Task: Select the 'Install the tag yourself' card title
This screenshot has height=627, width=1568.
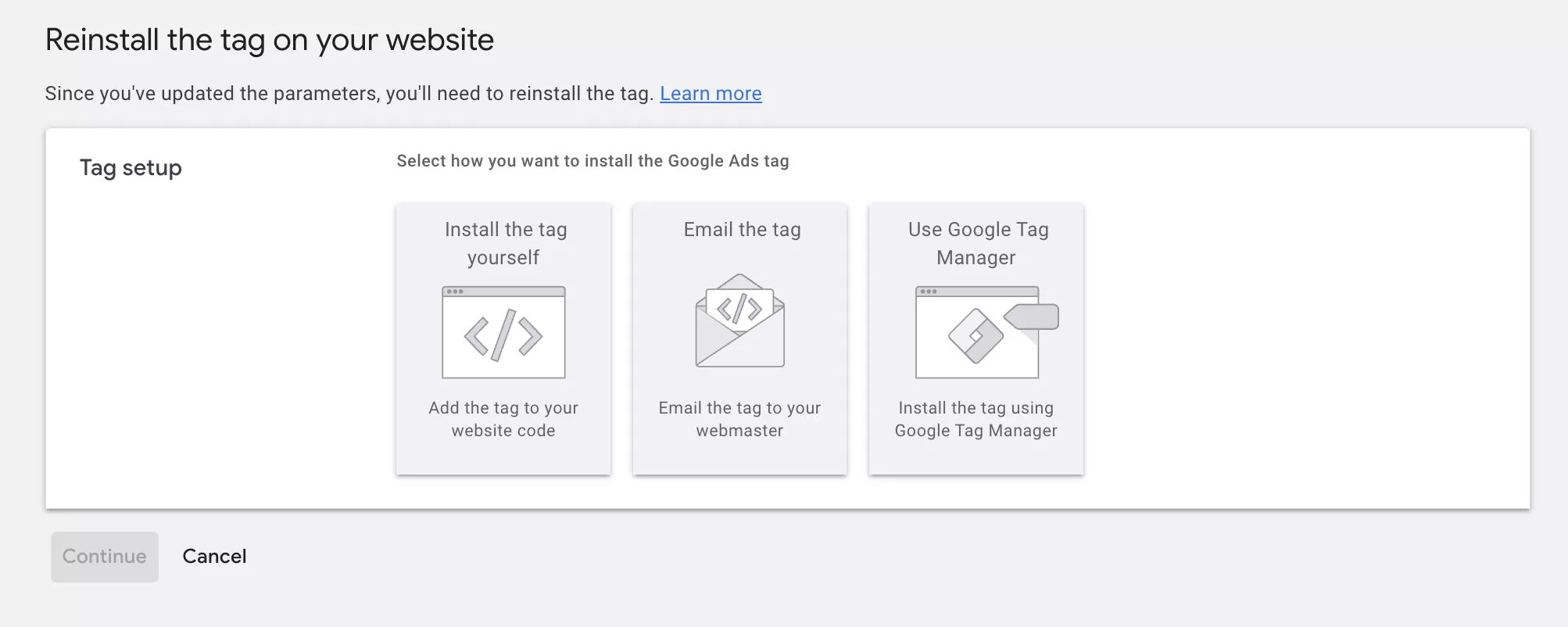Action: click(x=504, y=243)
